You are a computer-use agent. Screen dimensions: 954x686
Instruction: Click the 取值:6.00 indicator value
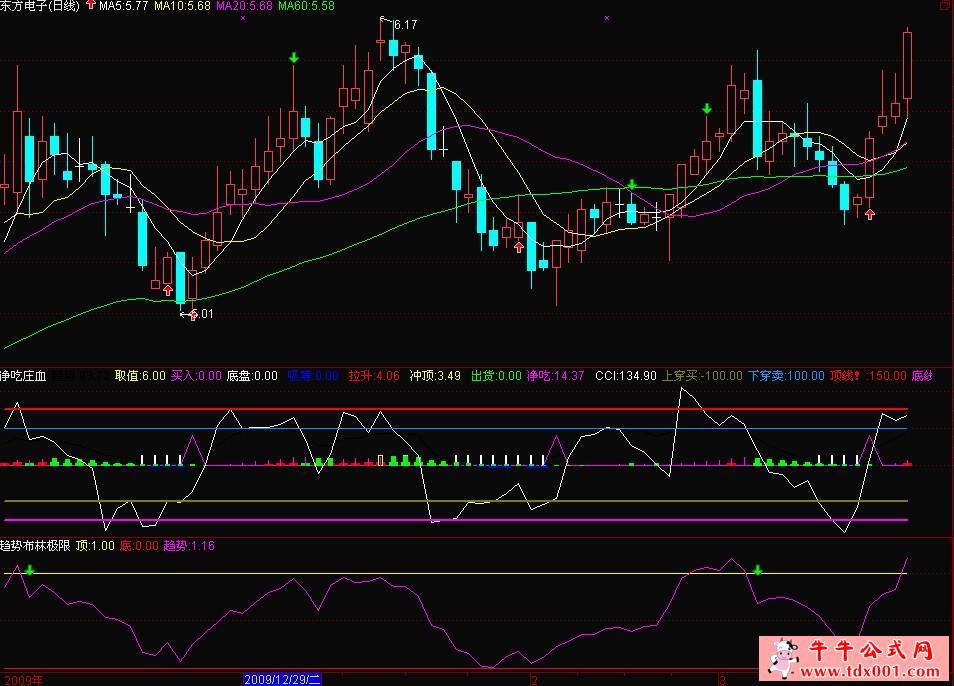(x=140, y=376)
